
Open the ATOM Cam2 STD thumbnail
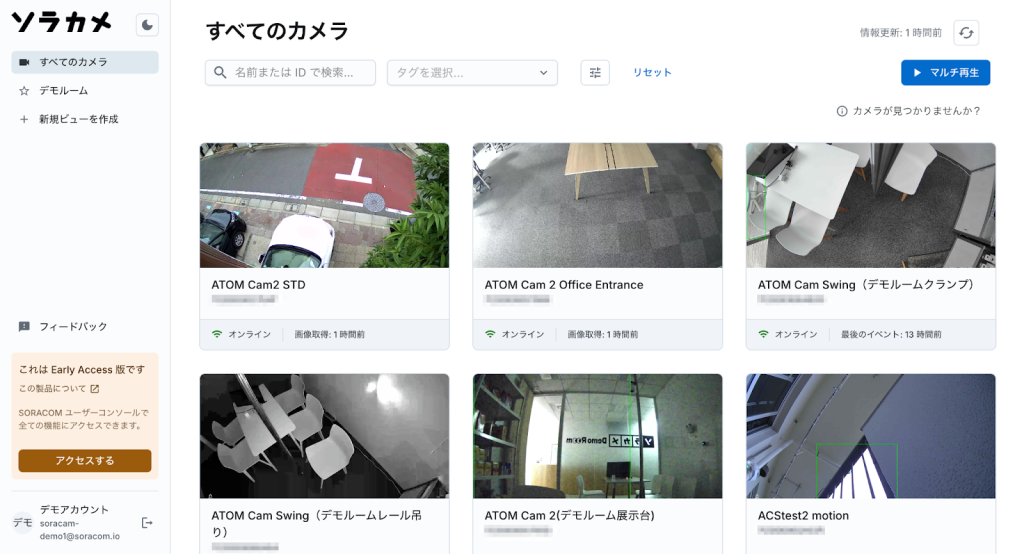pos(325,205)
